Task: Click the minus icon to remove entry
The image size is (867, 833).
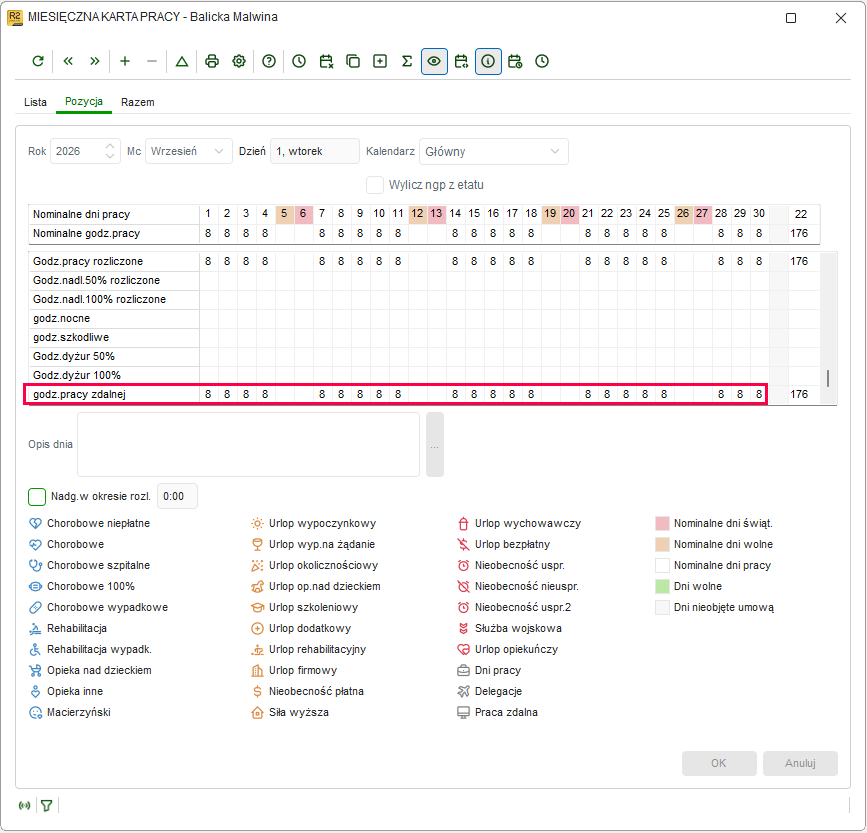Action: click(x=152, y=61)
